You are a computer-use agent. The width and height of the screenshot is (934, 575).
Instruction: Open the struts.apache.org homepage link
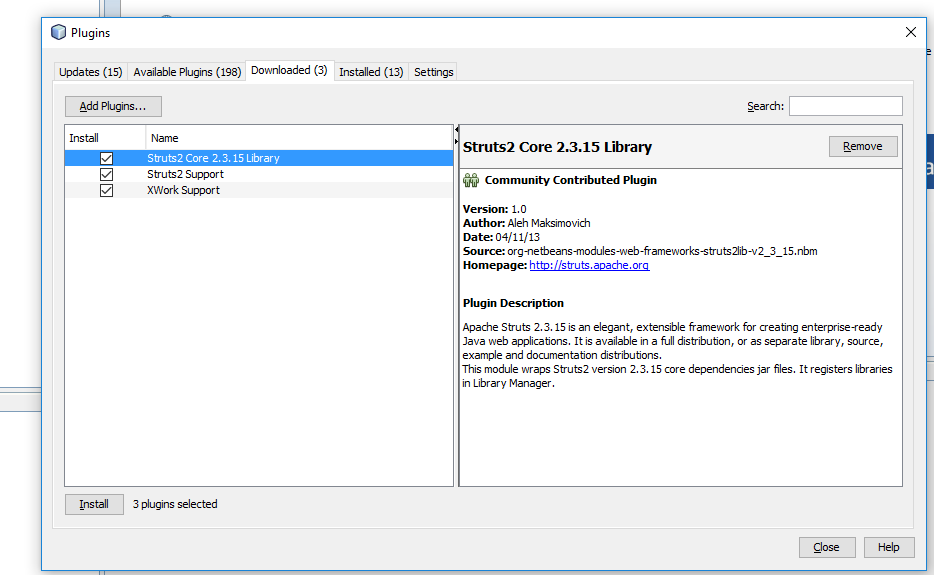pos(589,265)
